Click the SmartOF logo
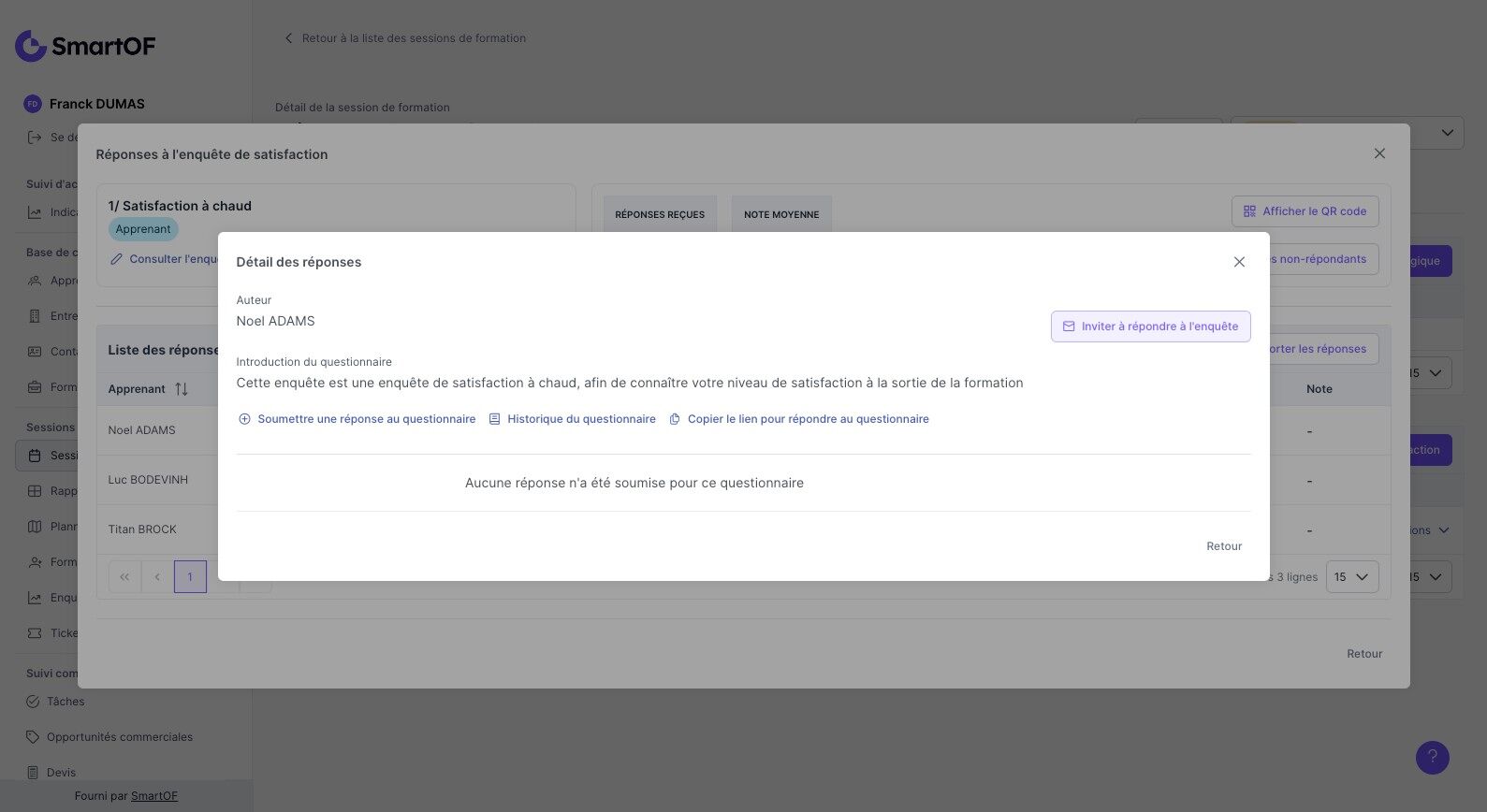This screenshot has height=812, width=1487. point(85,46)
